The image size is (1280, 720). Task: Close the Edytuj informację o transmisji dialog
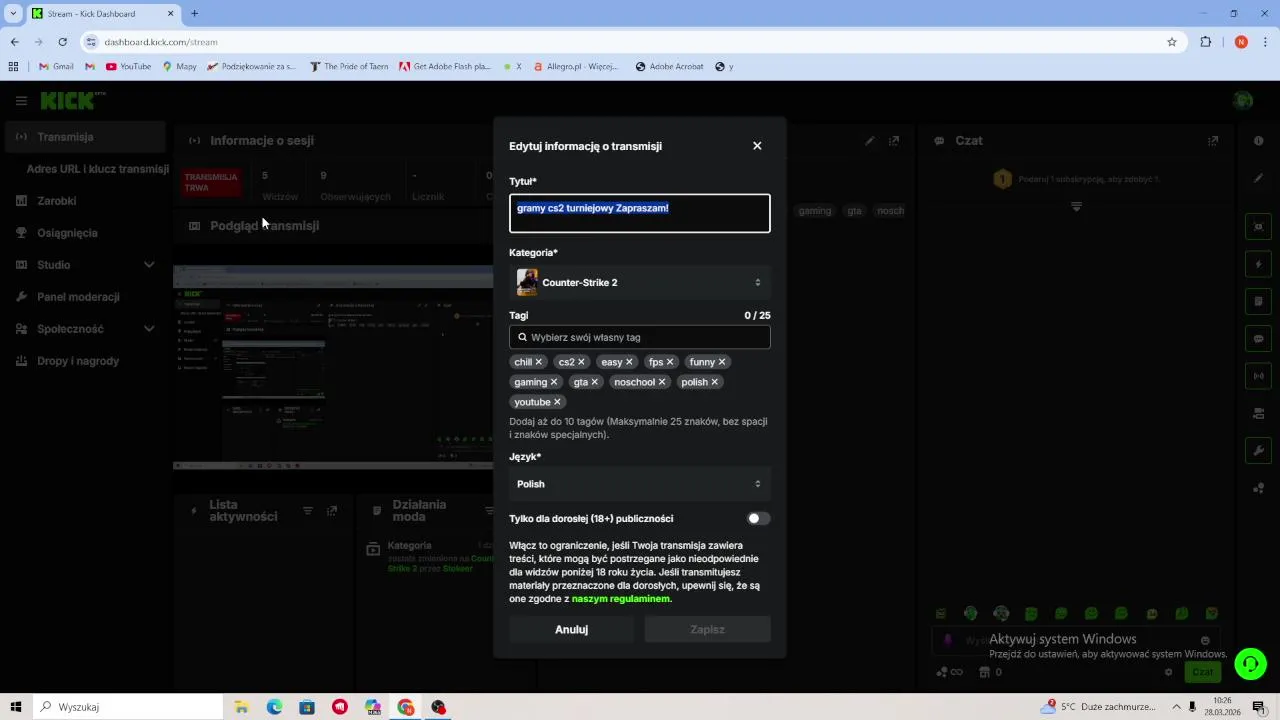[x=757, y=146]
